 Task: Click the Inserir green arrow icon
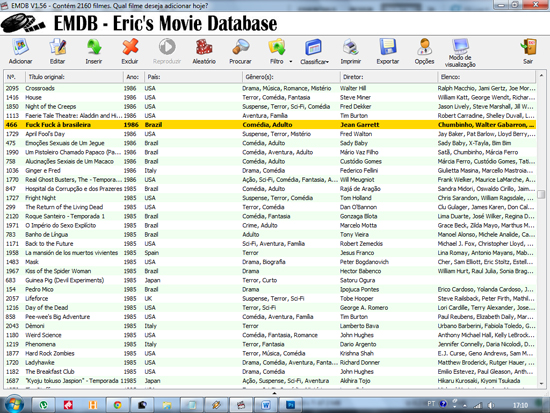pyautogui.click(x=94, y=47)
